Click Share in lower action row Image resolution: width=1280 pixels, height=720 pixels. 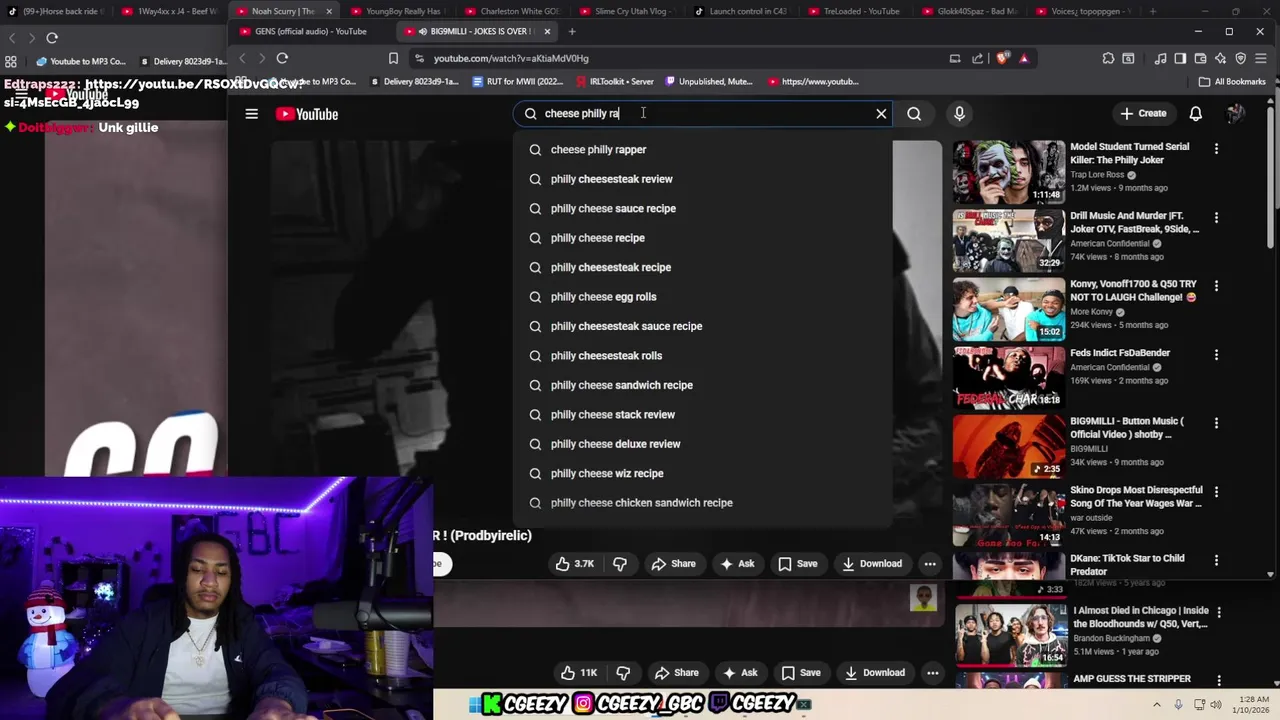click(x=676, y=673)
